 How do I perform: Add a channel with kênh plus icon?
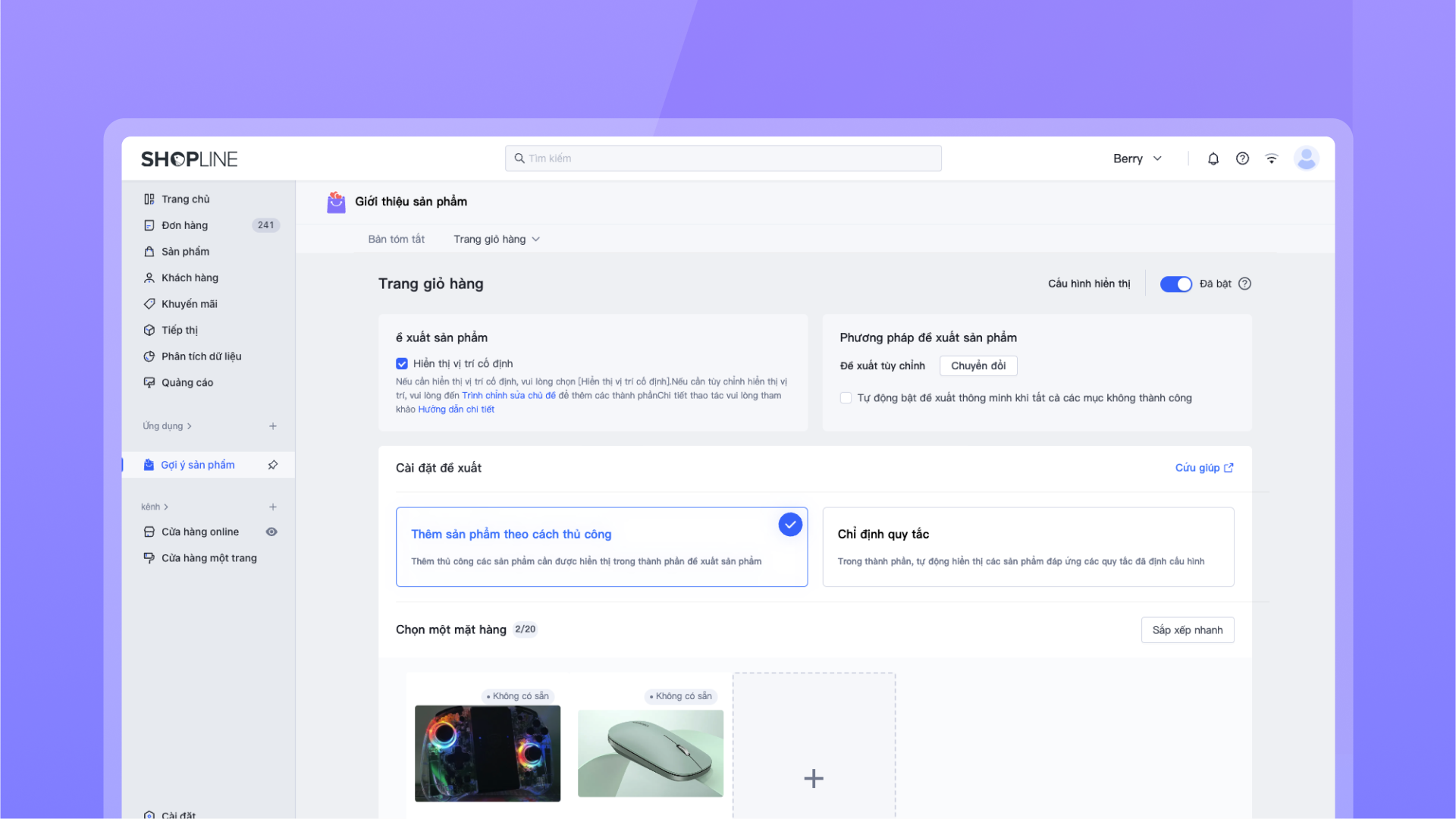pyautogui.click(x=273, y=507)
